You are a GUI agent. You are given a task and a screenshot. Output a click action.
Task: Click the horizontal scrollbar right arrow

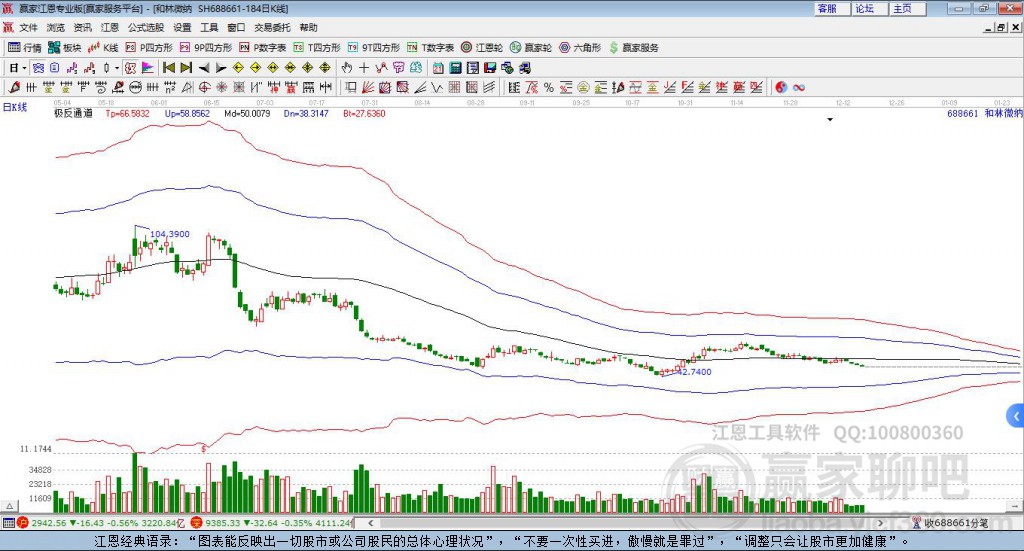click(880, 523)
